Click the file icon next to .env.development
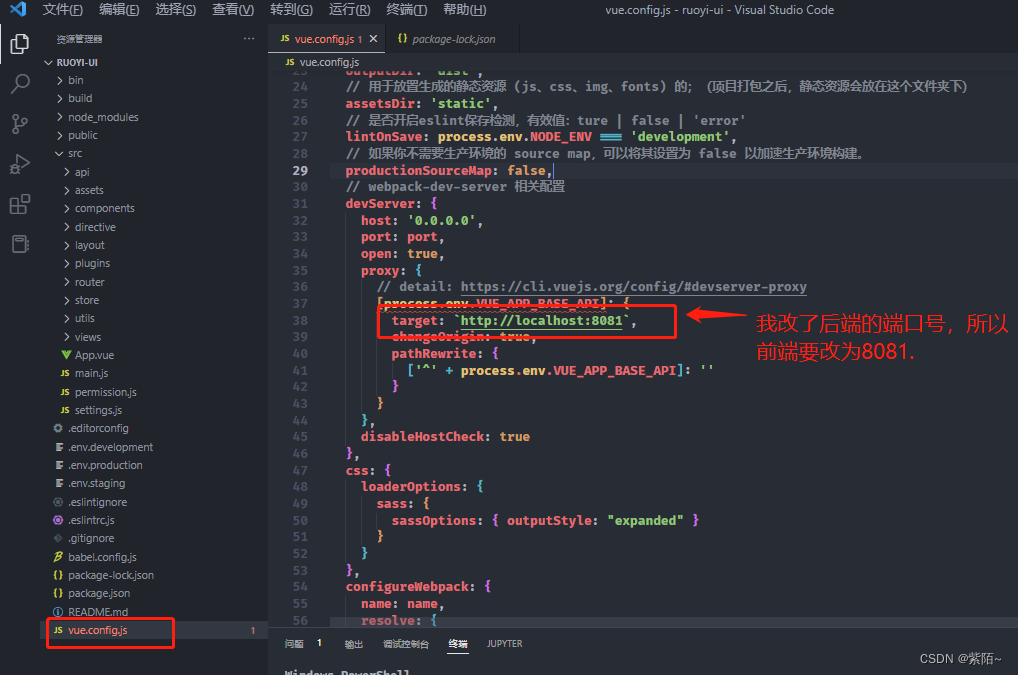This screenshot has width=1018, height=675. (x=59, y=447)
